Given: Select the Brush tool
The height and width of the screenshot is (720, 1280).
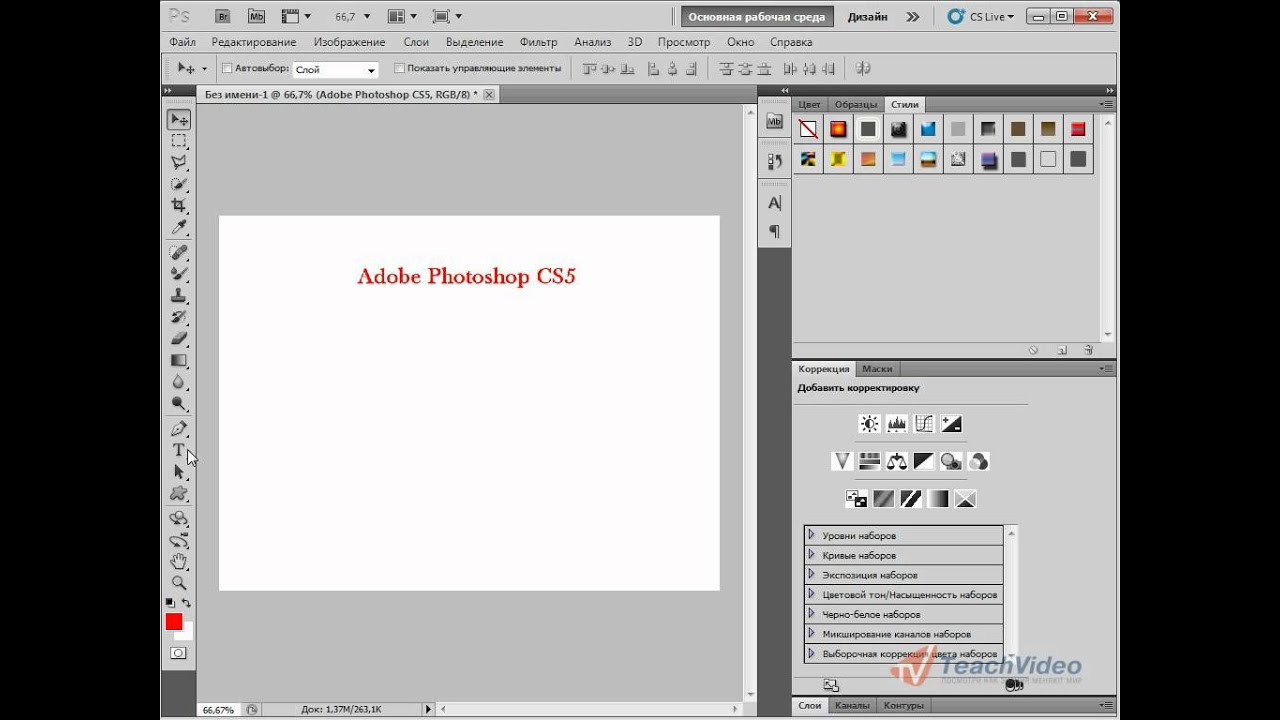Looking at the screenshot, I should [179, 273].
